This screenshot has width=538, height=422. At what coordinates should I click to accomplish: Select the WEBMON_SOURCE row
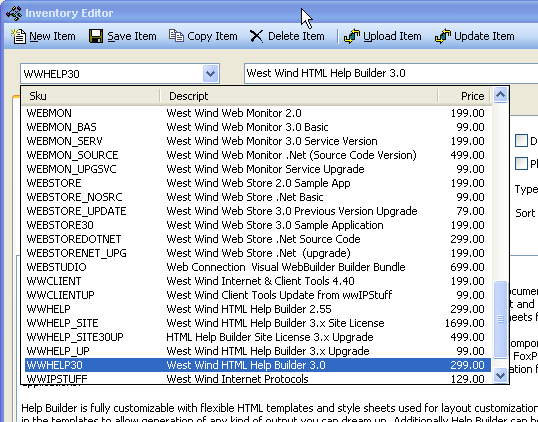pos(258,155)
